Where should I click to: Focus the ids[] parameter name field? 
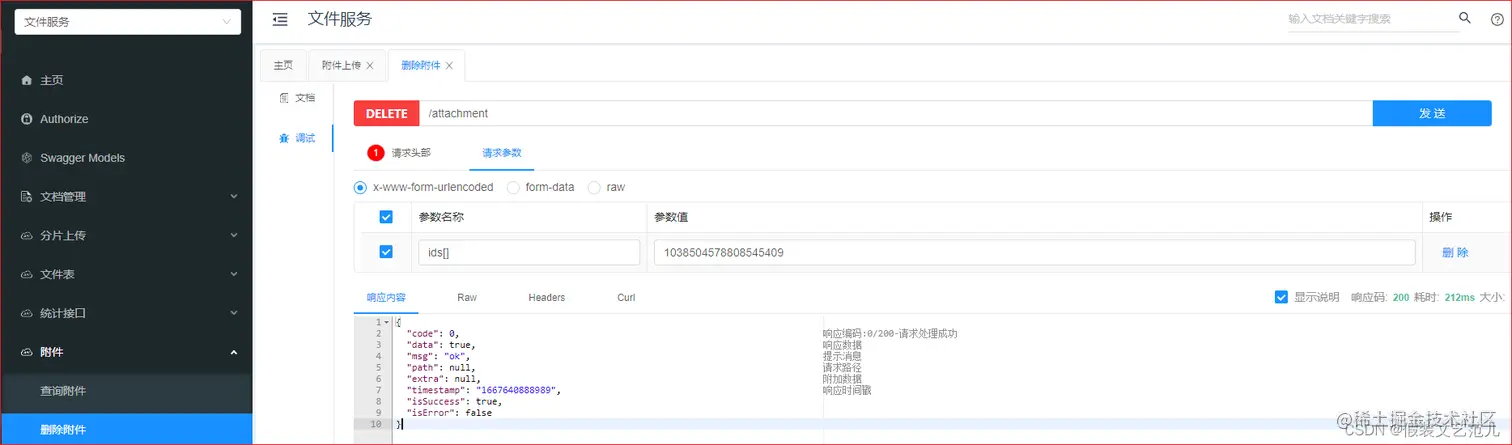pyautogui.click(x=529, y=253)
